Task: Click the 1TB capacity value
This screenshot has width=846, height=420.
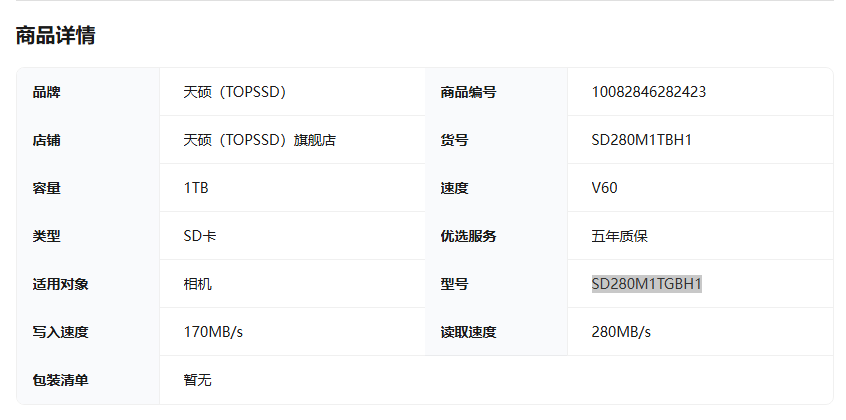Action: (196, 188)
